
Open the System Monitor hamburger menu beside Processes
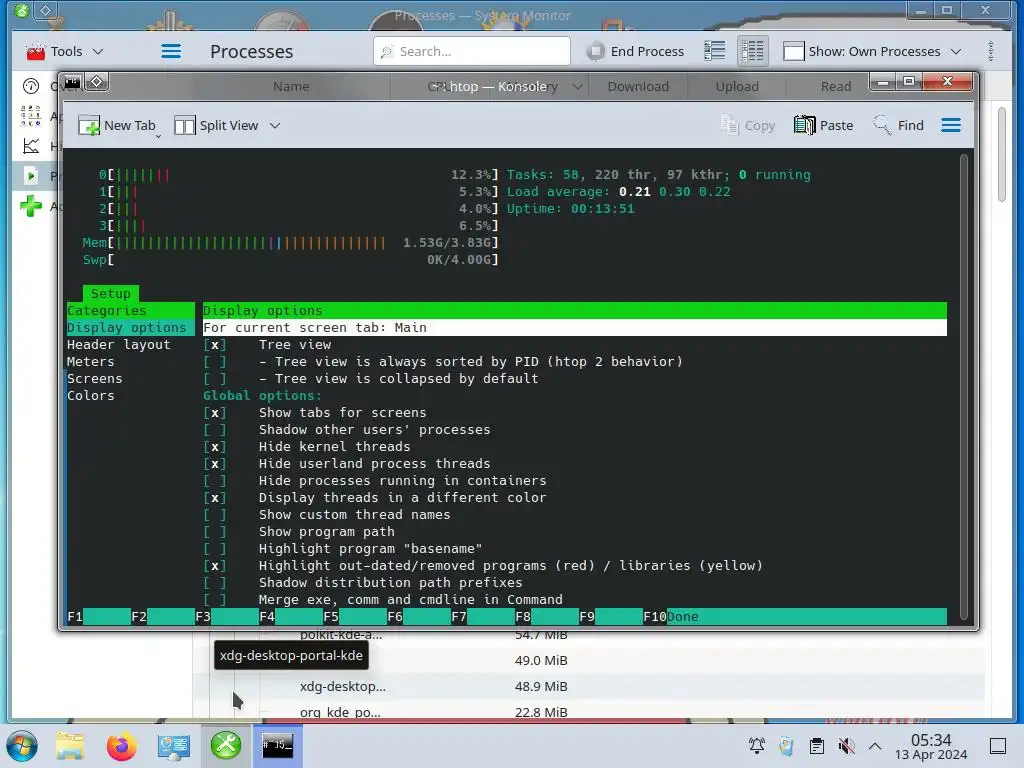pyautogui.click(x=171, y=51)
